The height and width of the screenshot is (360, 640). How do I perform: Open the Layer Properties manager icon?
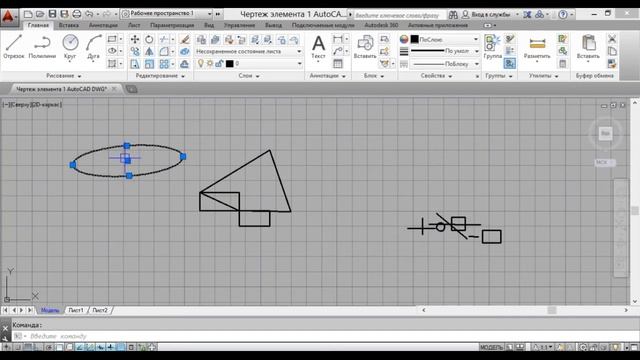pos(201,40)
